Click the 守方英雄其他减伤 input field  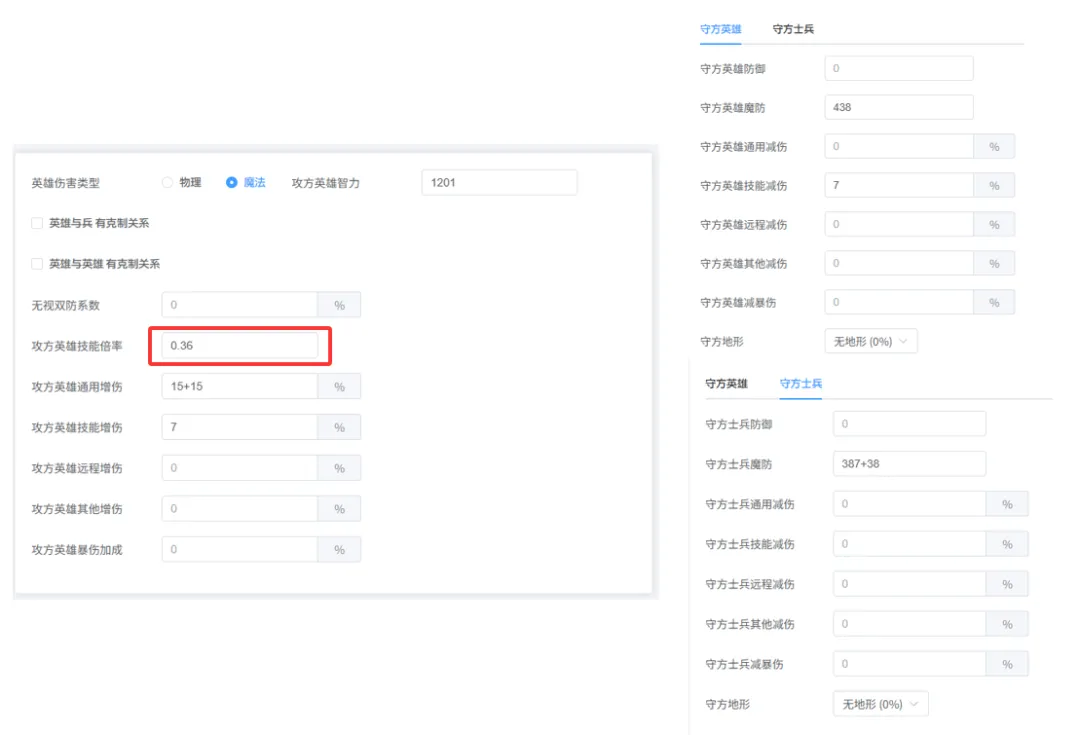pyautogui.click(x=899, y=263)
